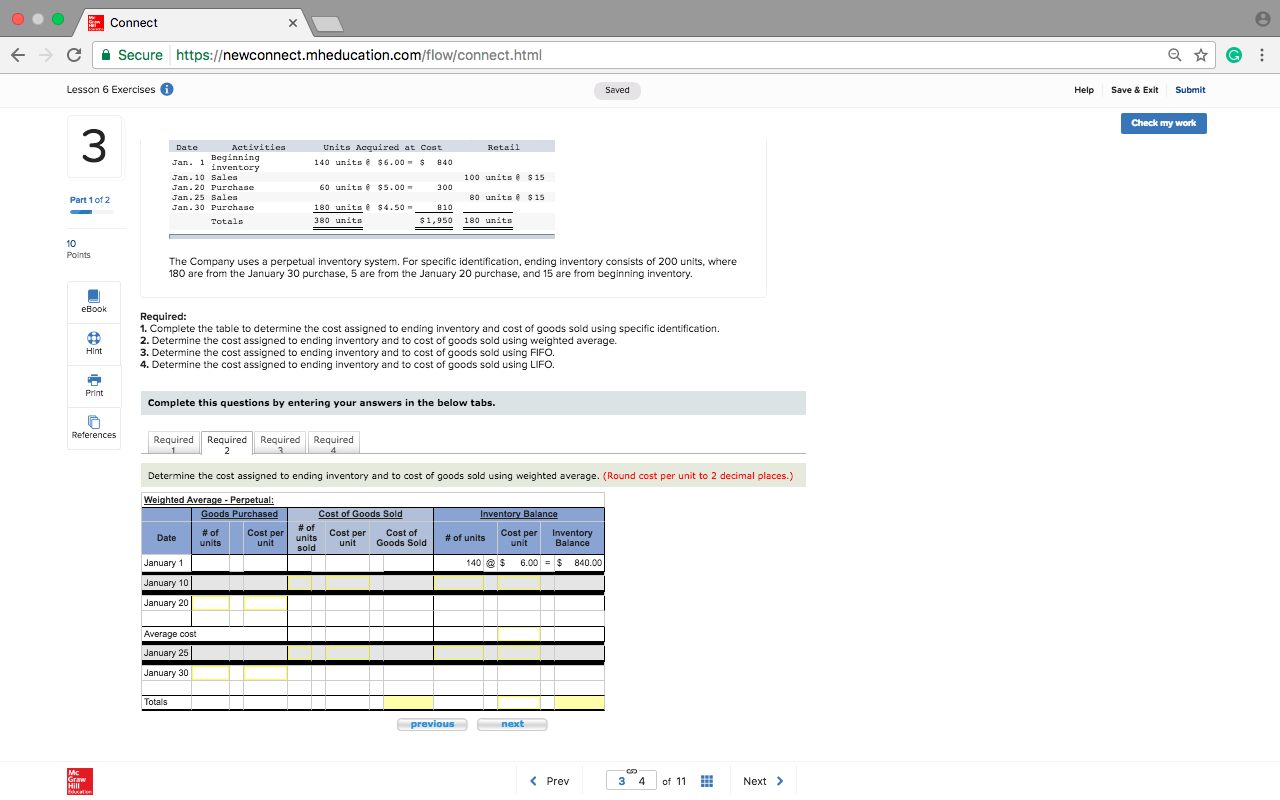The image size is (1280, 800).
Task: Click the Save & Exit link
Action: click(x=1134, y=90)
